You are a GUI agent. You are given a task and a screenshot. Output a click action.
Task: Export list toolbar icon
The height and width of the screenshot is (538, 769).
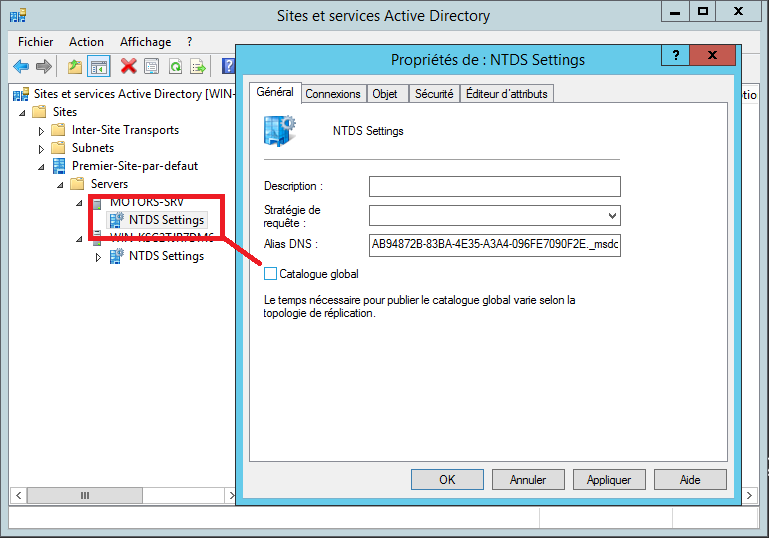[198, 66]
